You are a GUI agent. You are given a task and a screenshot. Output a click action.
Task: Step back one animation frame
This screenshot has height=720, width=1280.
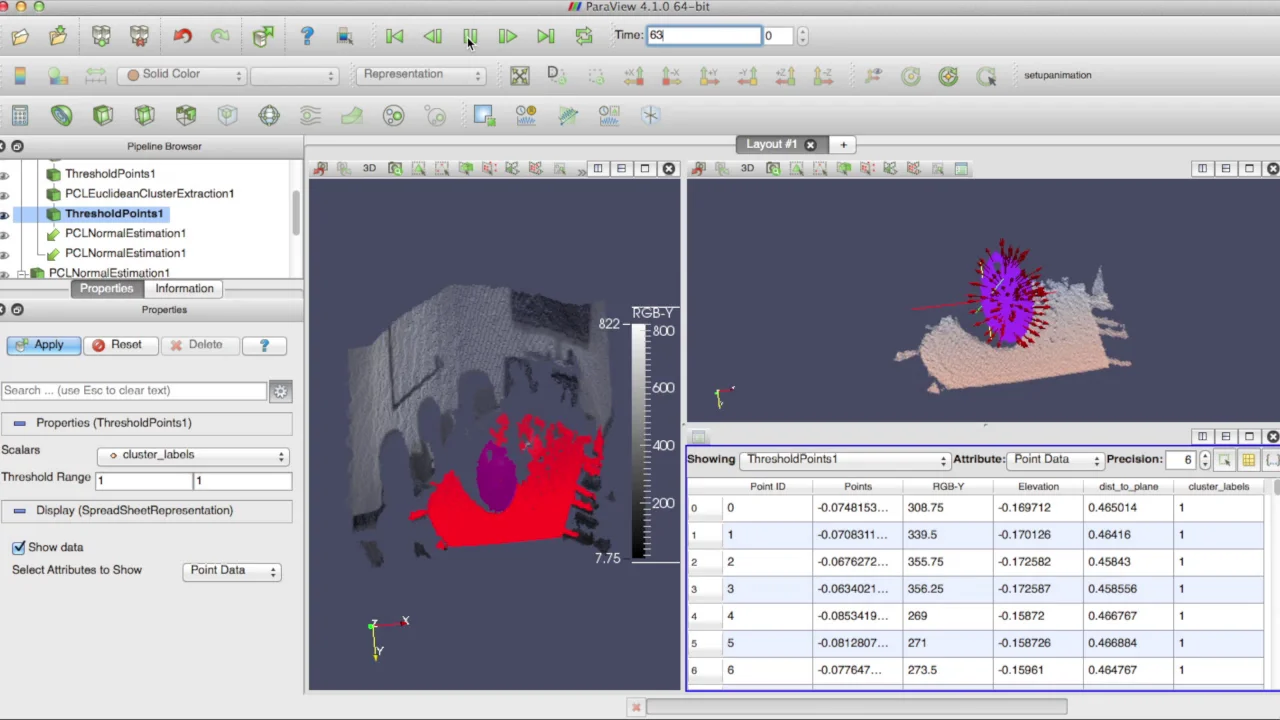432,37
